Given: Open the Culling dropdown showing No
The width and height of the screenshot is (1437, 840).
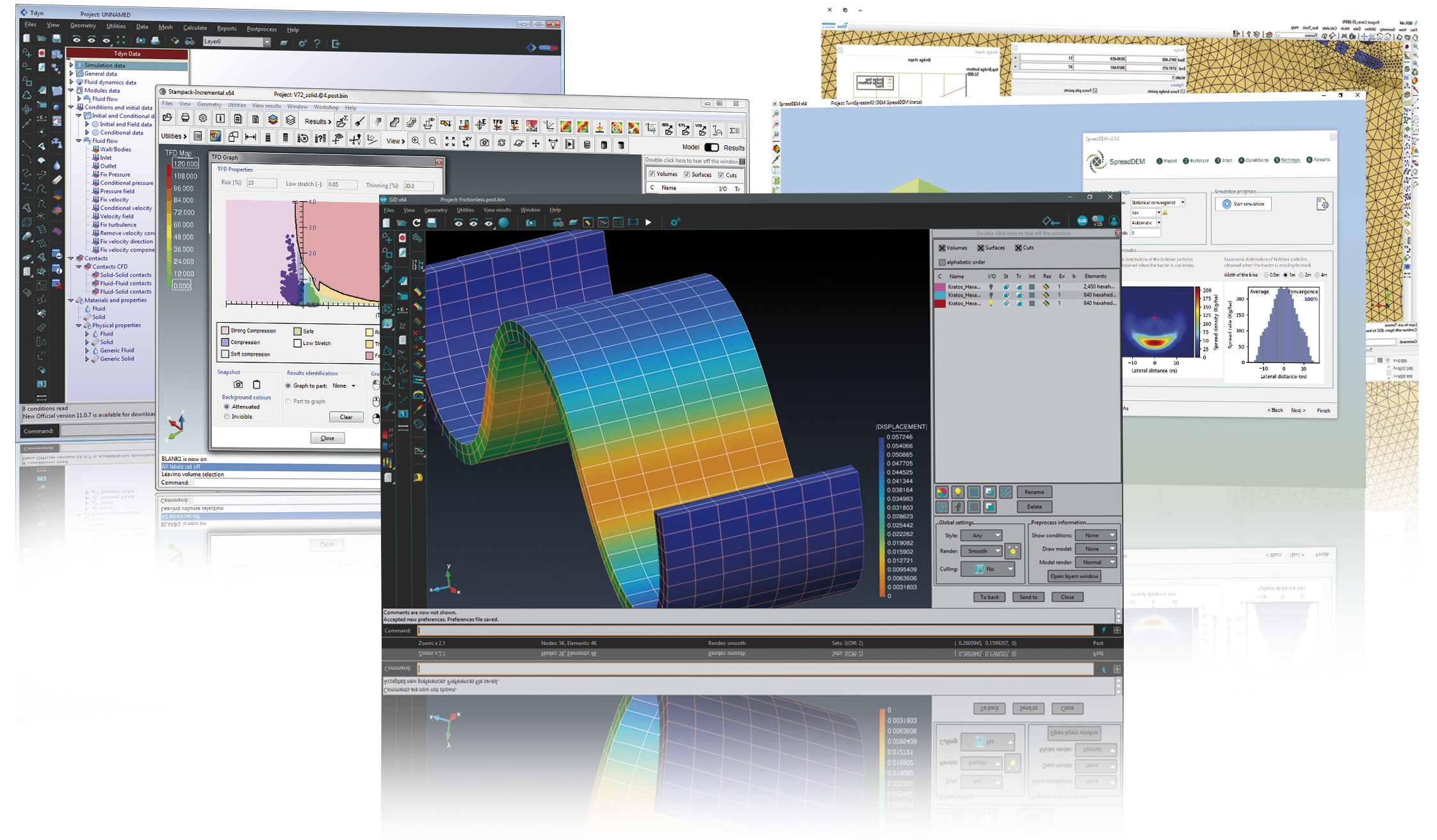Looking at the screenshot, I should (987, 569).
